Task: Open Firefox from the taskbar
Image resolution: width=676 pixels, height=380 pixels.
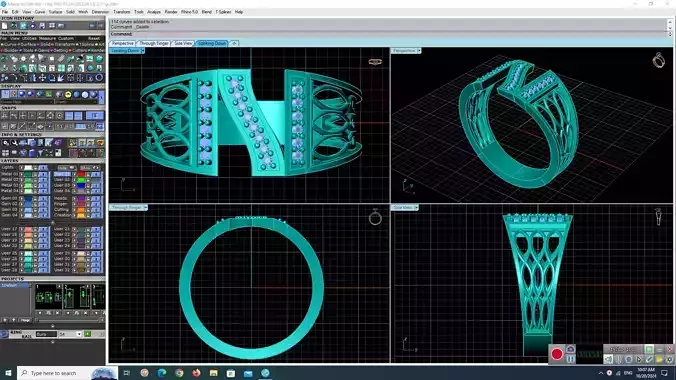Action: pos(196,373)
